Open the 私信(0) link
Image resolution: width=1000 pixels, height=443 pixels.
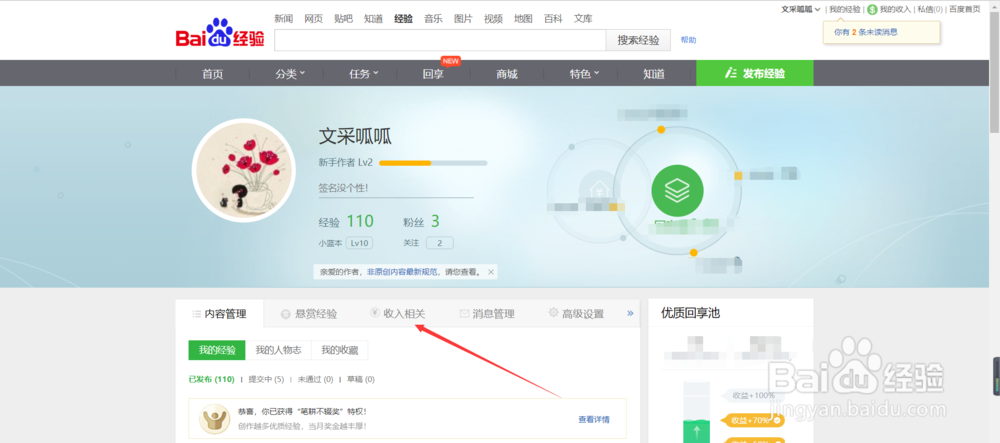tap(930, 9)
